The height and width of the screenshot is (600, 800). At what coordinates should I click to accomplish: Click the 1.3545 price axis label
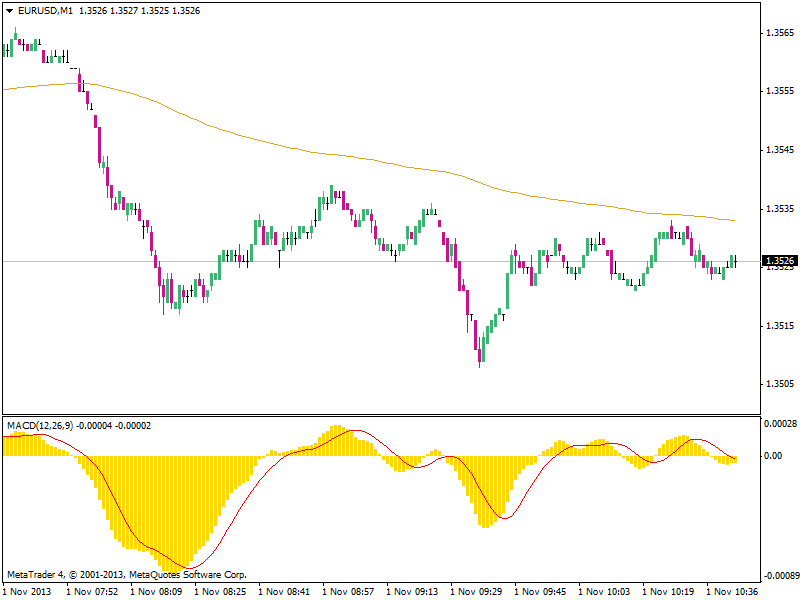click(780, 150)
